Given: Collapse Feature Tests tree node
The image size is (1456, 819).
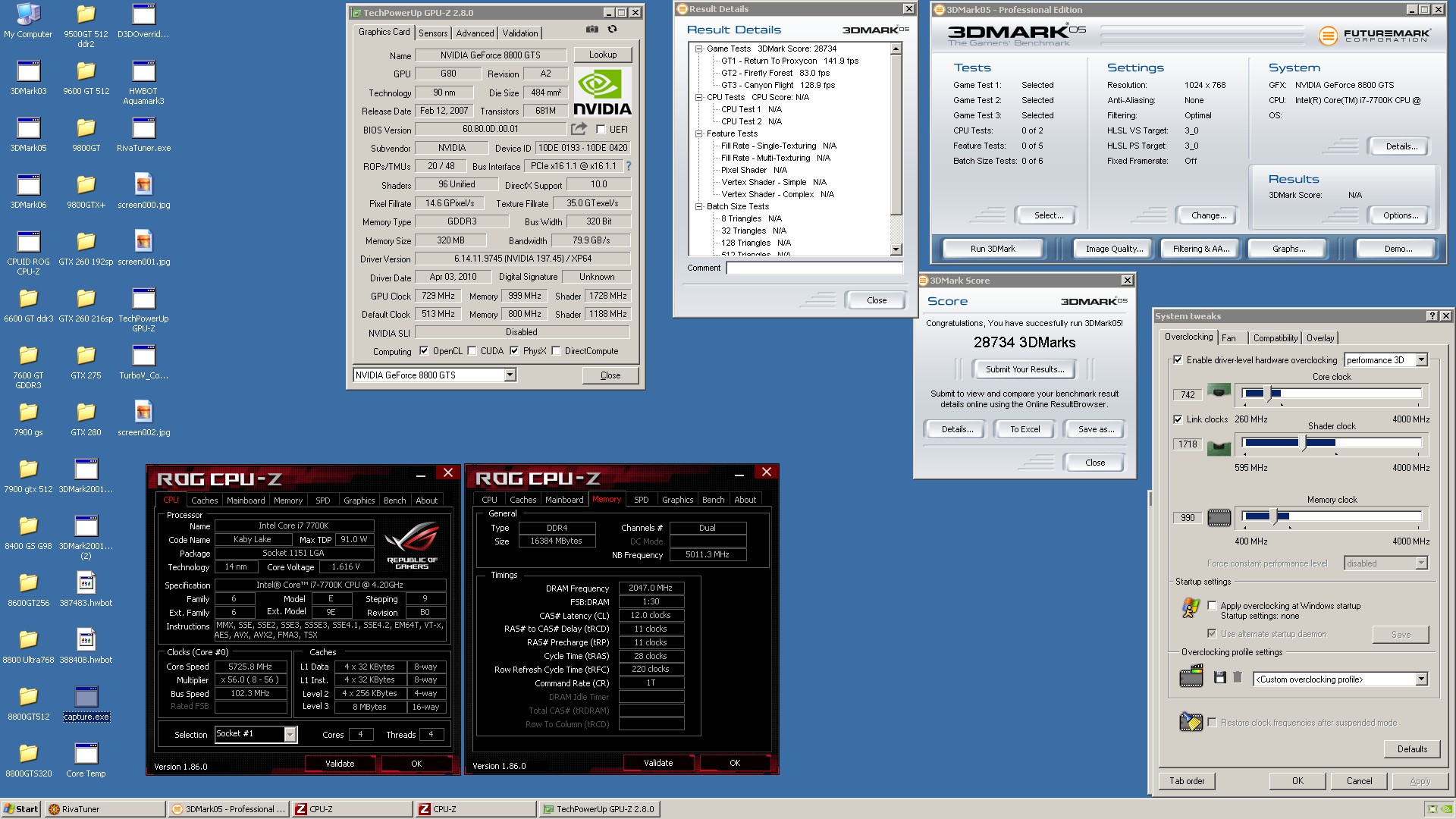Looking at the screenshot, I should coord(698,133).
